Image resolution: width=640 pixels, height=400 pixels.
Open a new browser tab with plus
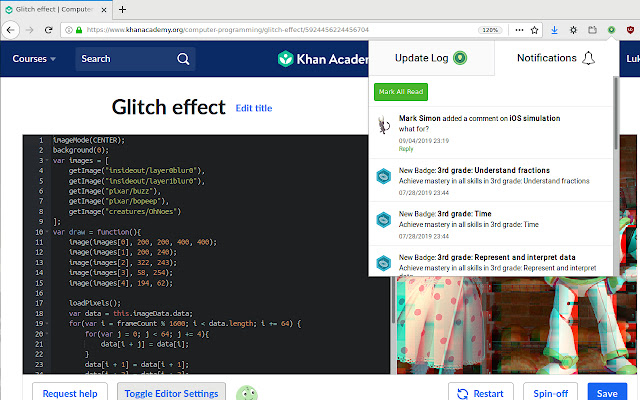pyautogui.click(x=122, y=9)
